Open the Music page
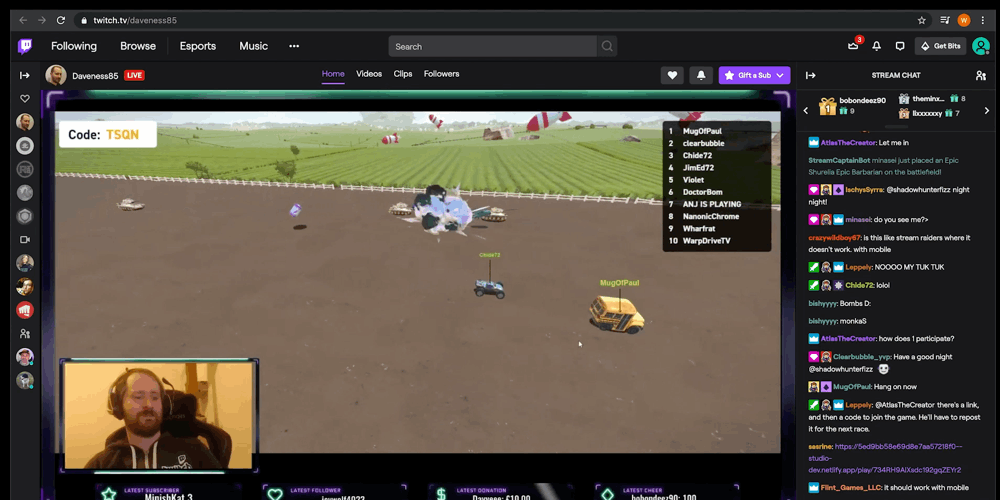Screen dimensions: 1000x500 [x=253, y=46]
